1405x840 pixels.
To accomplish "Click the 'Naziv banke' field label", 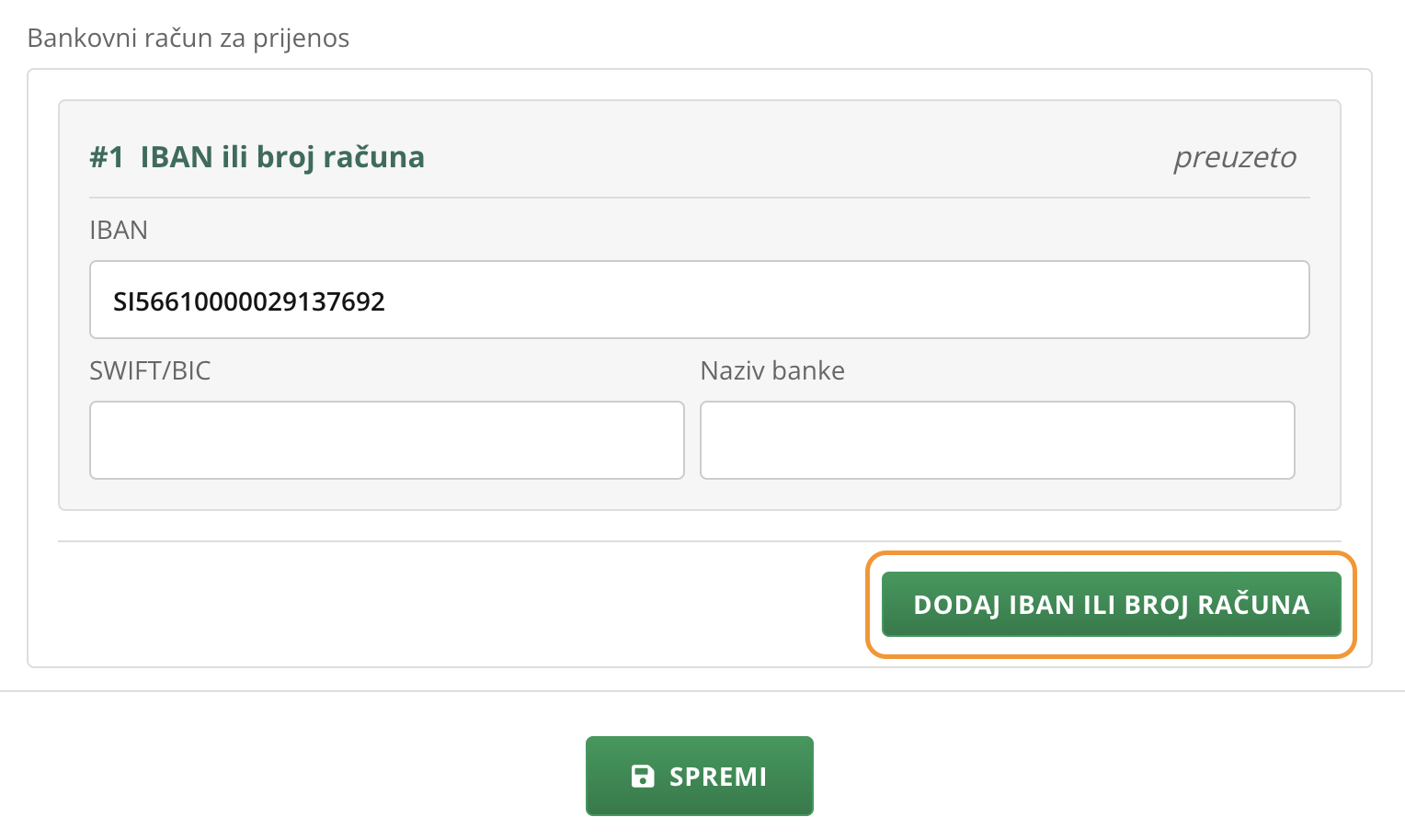I will pos(772,370).
